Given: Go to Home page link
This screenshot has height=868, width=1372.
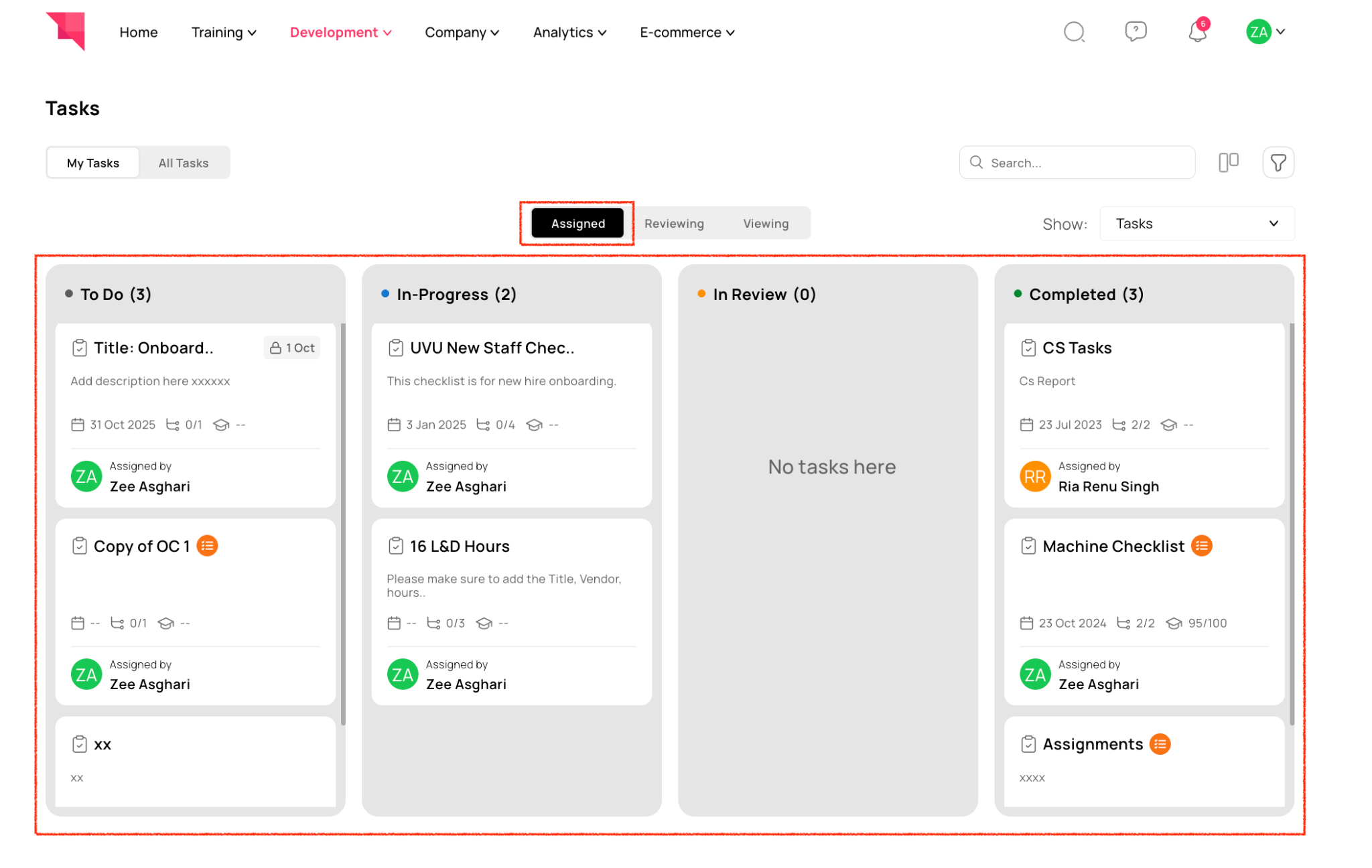Looking at the screenshot, I should (x=139, y=32).
